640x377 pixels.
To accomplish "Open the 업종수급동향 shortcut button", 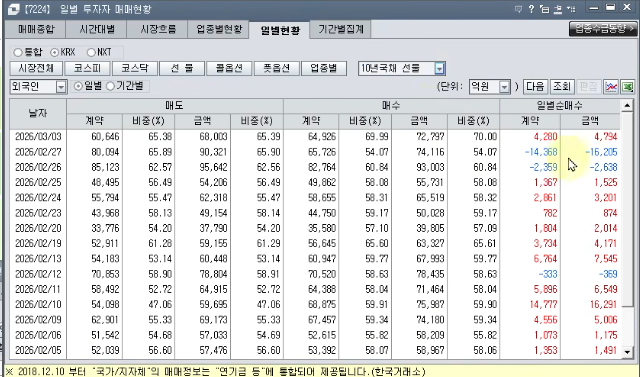I will pyautogui.click(x=603, y=29).
